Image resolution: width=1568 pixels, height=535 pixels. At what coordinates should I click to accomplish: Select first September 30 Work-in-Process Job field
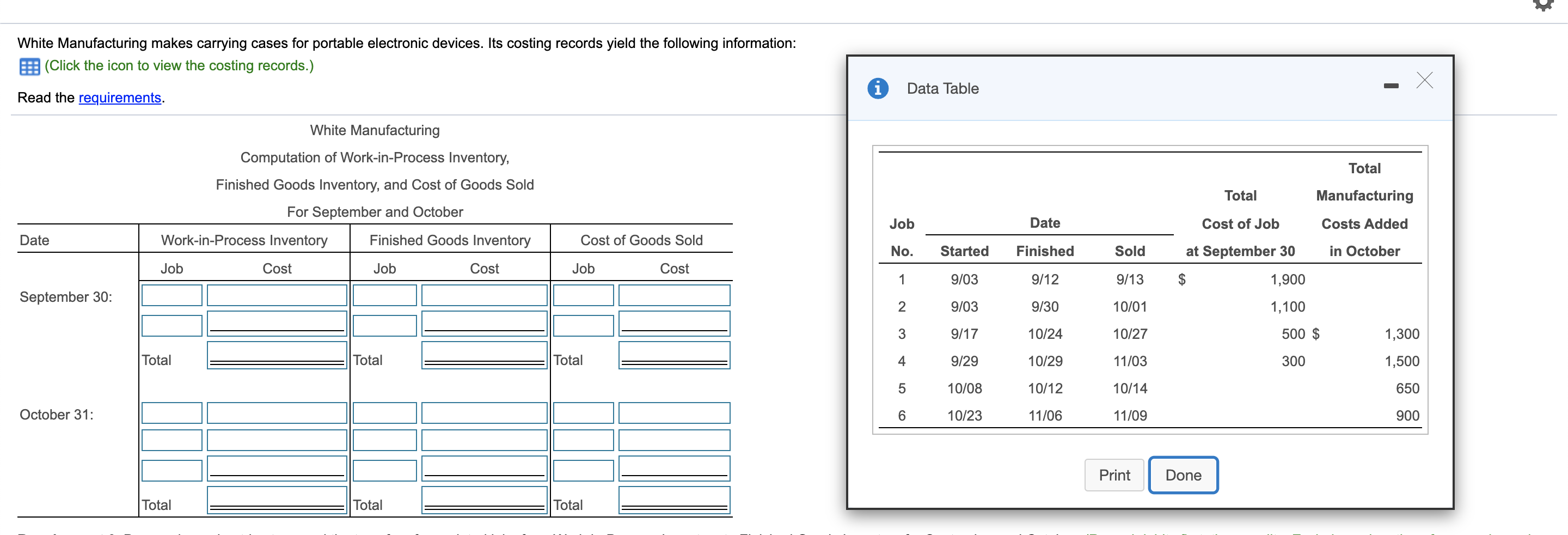tap(171, 295)
